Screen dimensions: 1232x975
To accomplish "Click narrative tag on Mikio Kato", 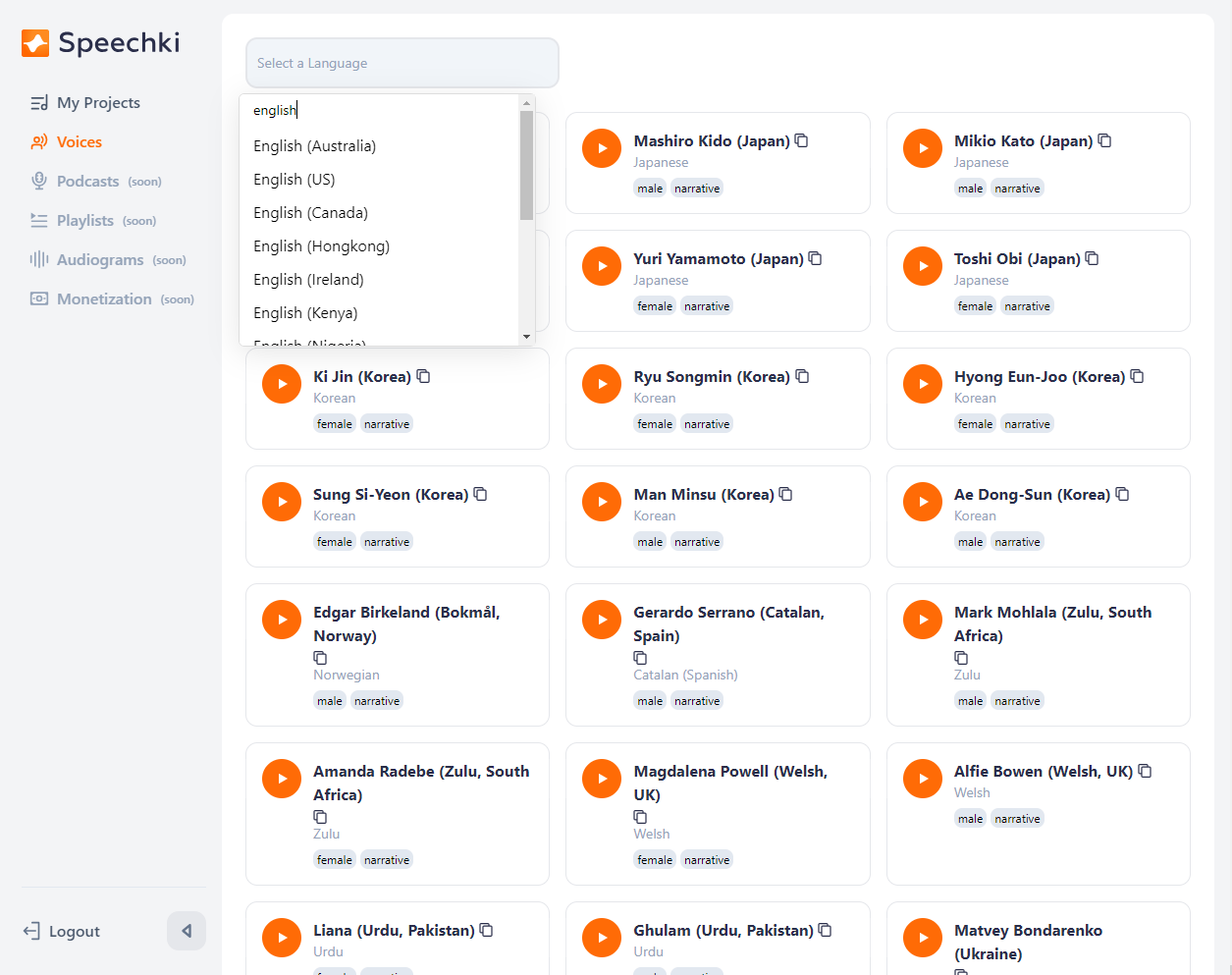I will tap(1017, 189).
